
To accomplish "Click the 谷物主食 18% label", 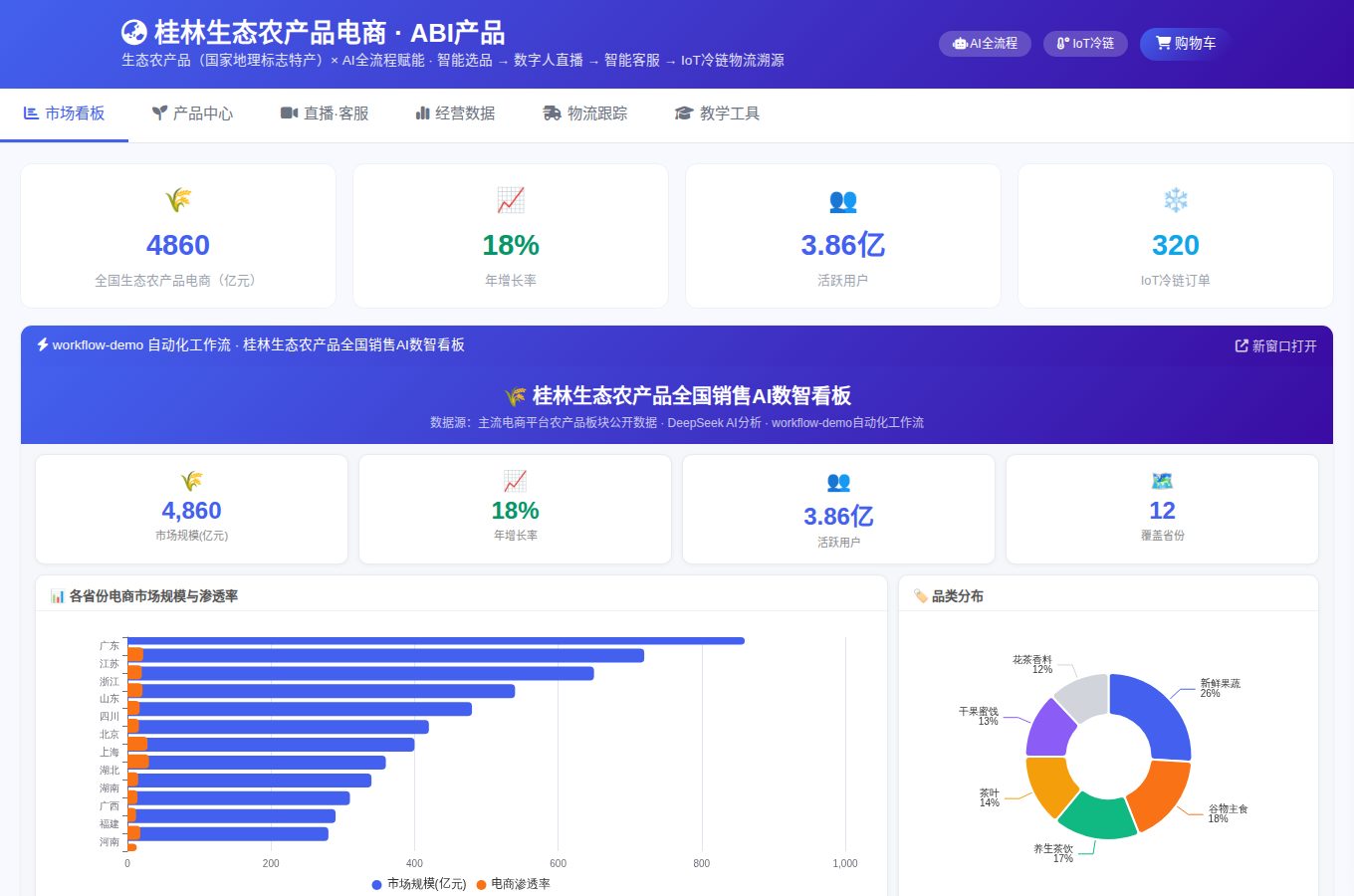I will click(x=1228, y=813).
